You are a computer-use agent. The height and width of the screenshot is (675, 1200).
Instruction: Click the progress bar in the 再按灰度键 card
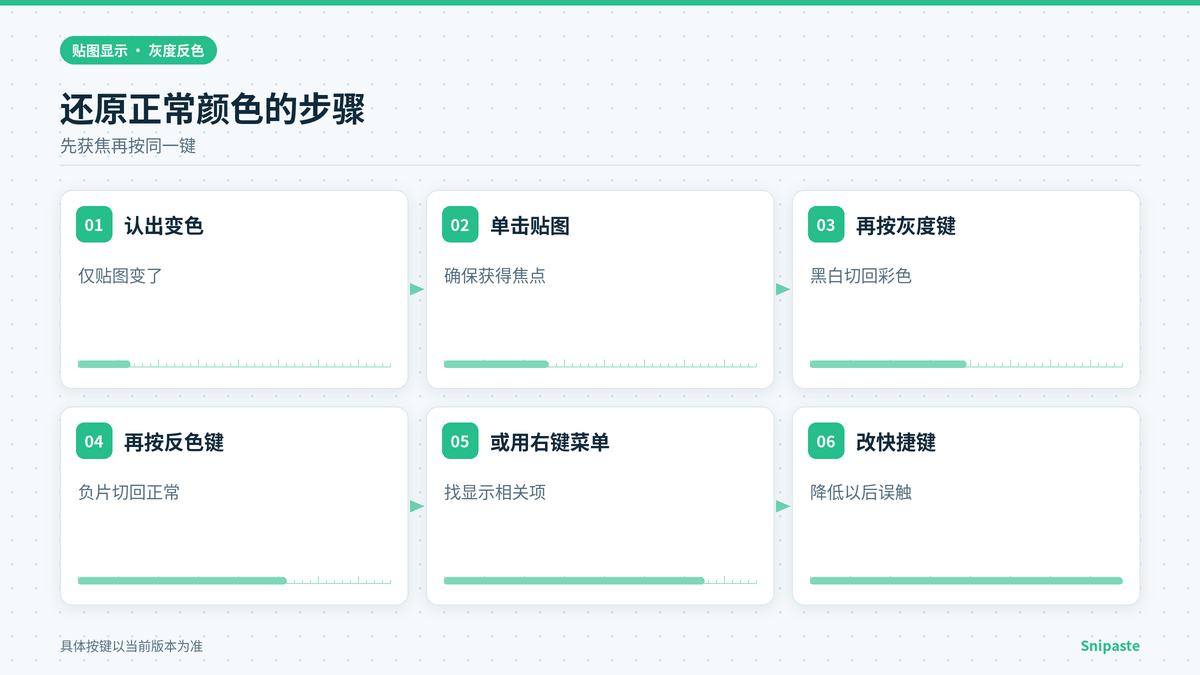pos(966,364)
